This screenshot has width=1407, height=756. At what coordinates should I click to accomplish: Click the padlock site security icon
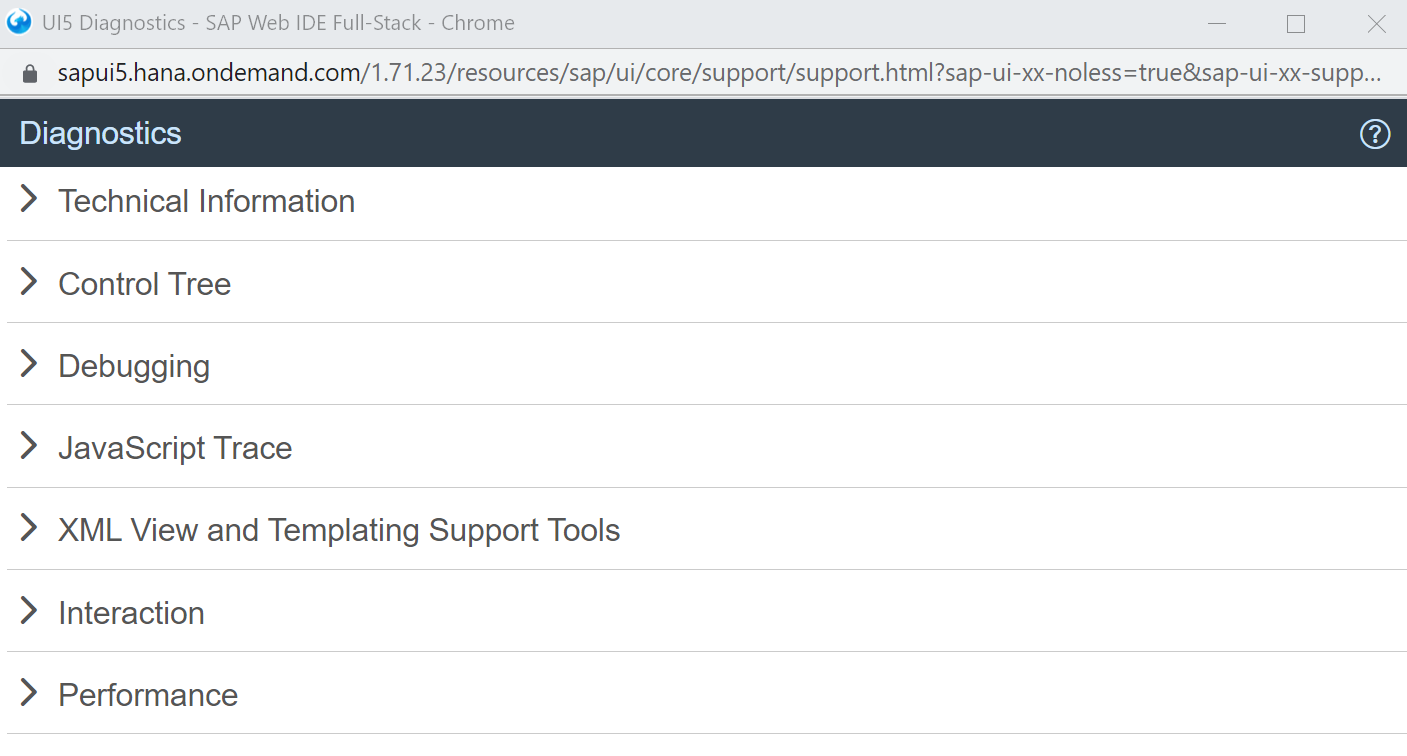coord(29,74)
